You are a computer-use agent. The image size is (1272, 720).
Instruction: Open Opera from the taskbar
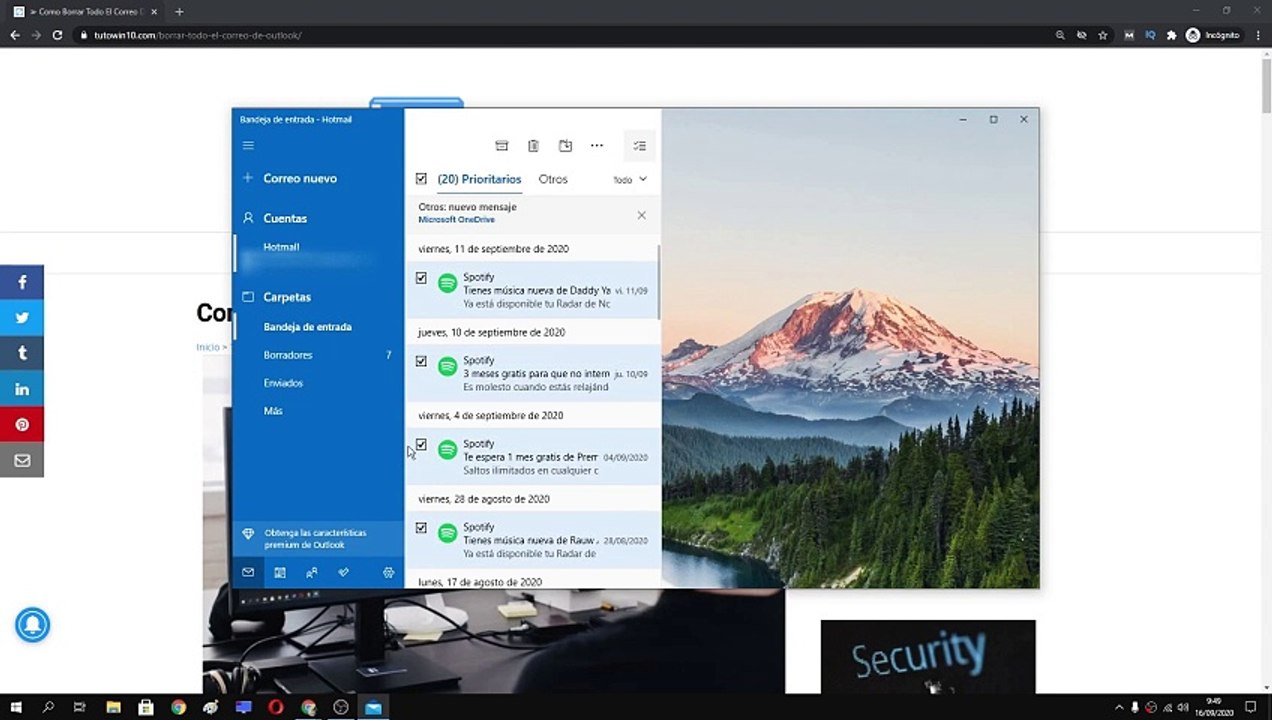click(x=276, y=707)
